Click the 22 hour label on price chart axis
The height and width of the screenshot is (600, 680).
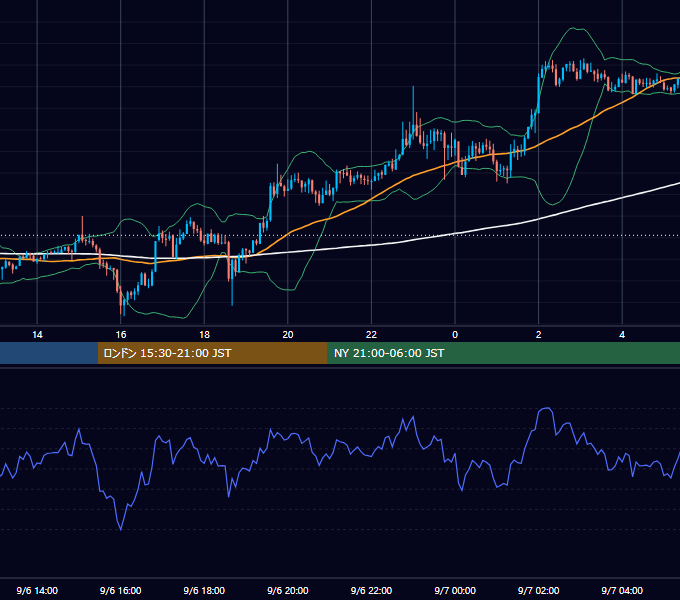tap(371, 335)
